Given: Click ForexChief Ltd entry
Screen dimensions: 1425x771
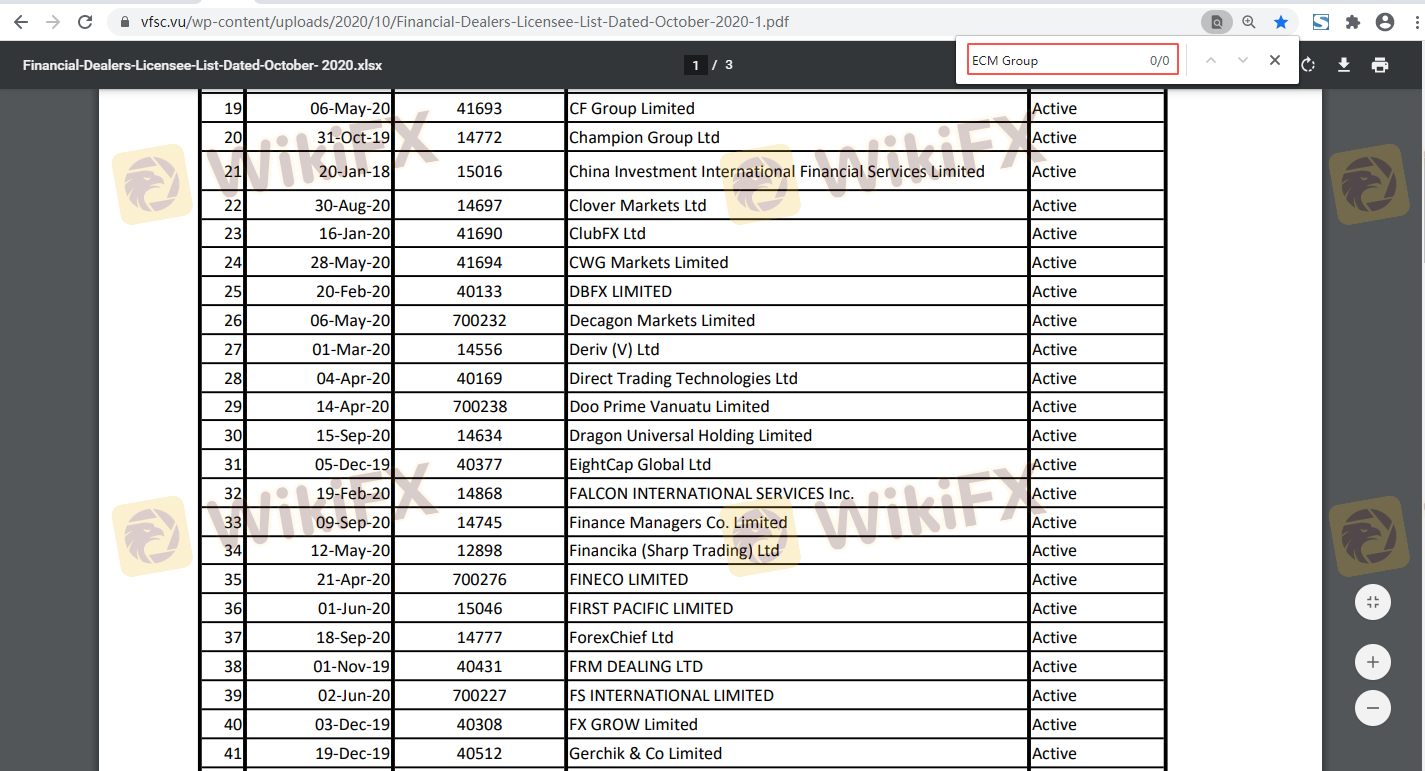Looking at the screenshot, I should pos(621,637).
